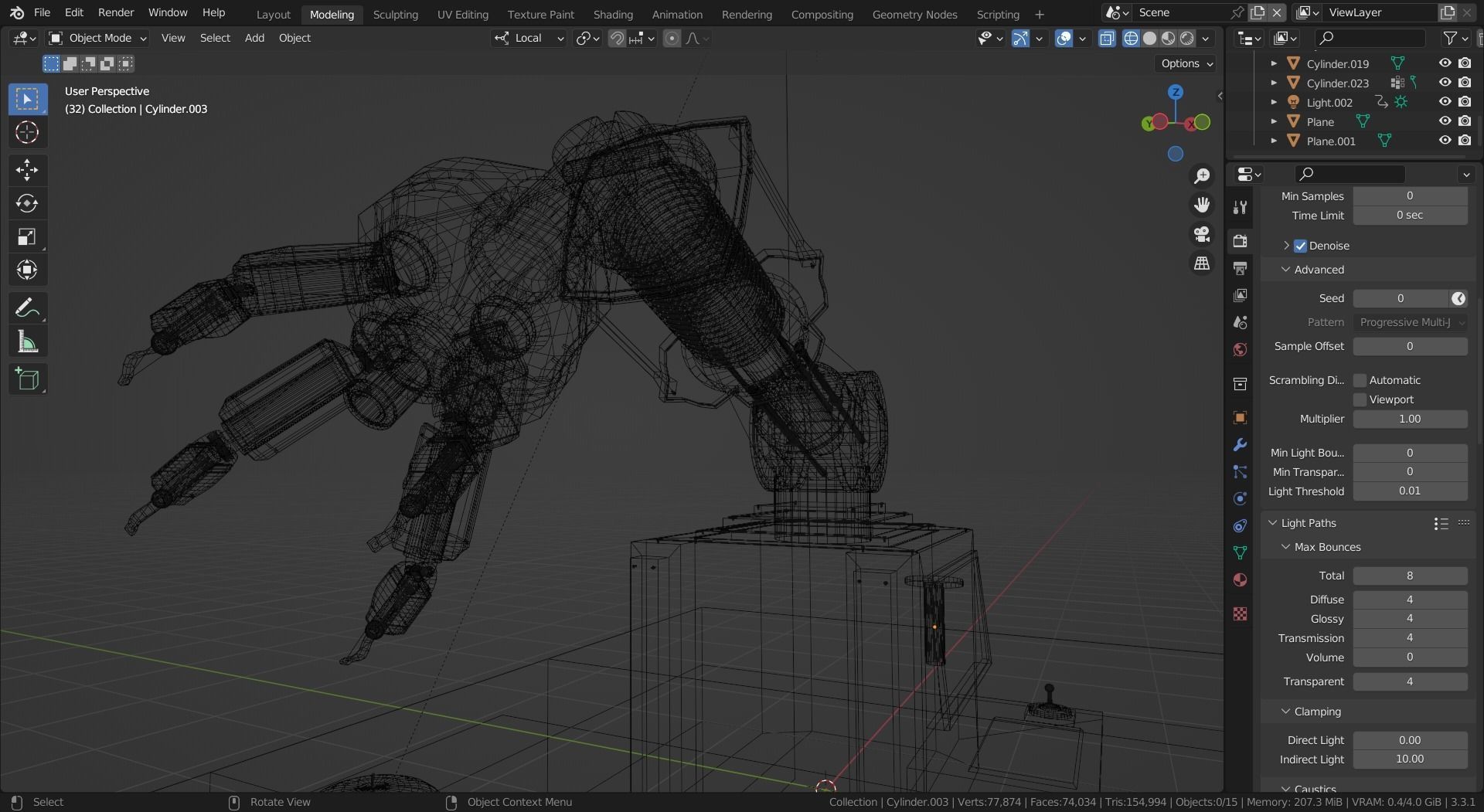Open the Modifiers properties tab
The height and width of the screenshot is (812, 1484).
(1241, 444)
